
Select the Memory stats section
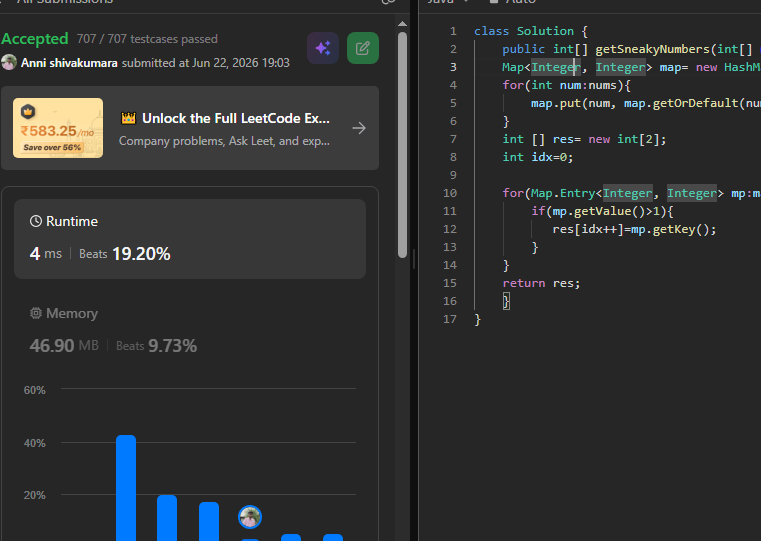tap(190, 329)
